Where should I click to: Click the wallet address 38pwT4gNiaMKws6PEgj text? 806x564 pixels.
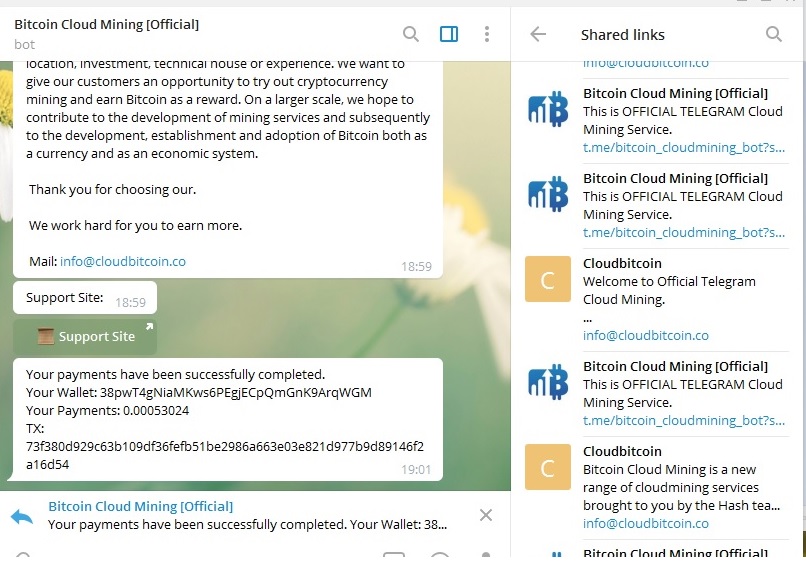pos(235,392)
